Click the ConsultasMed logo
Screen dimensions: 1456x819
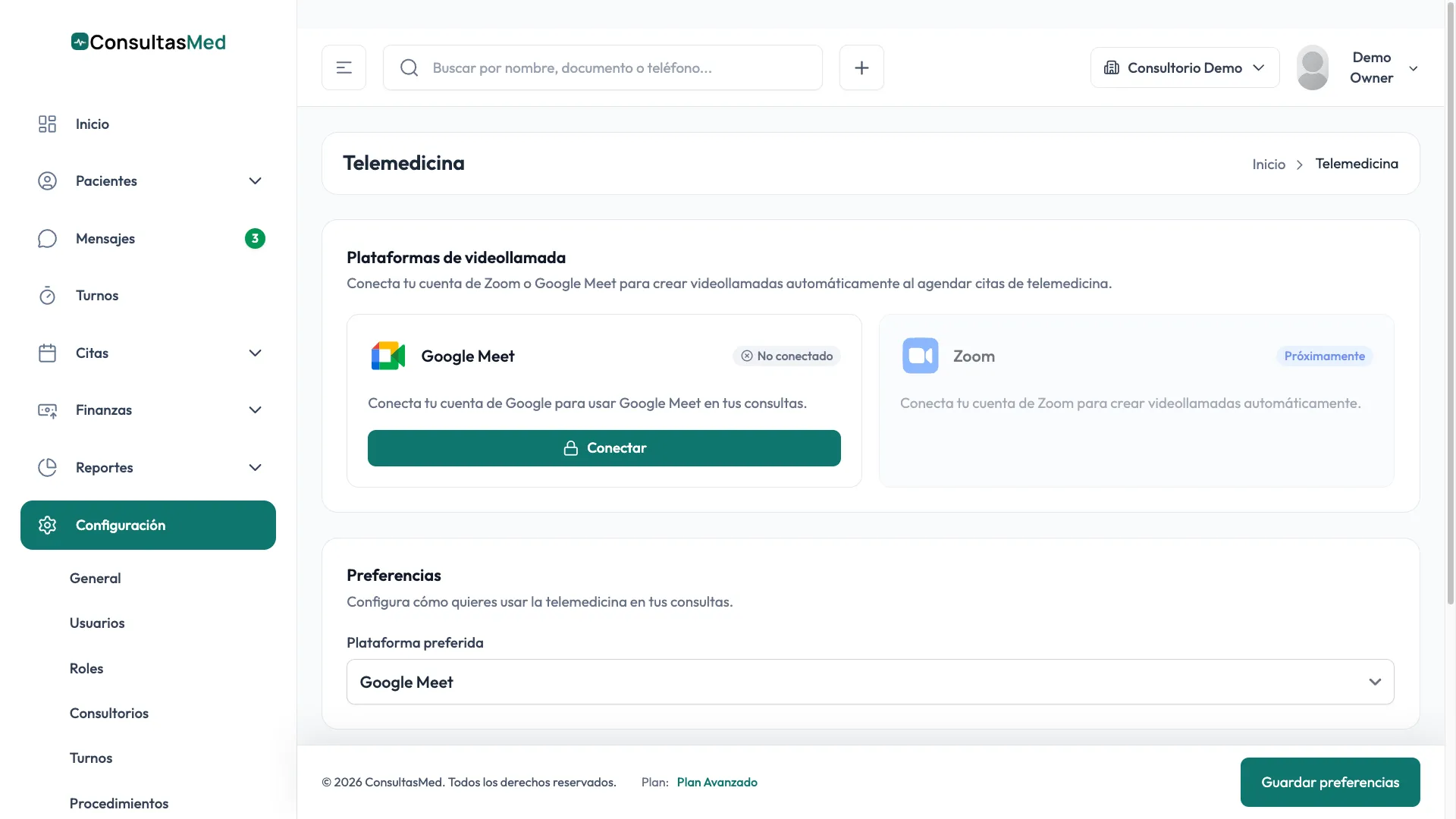pyautogui.click(x=149, y=42)
